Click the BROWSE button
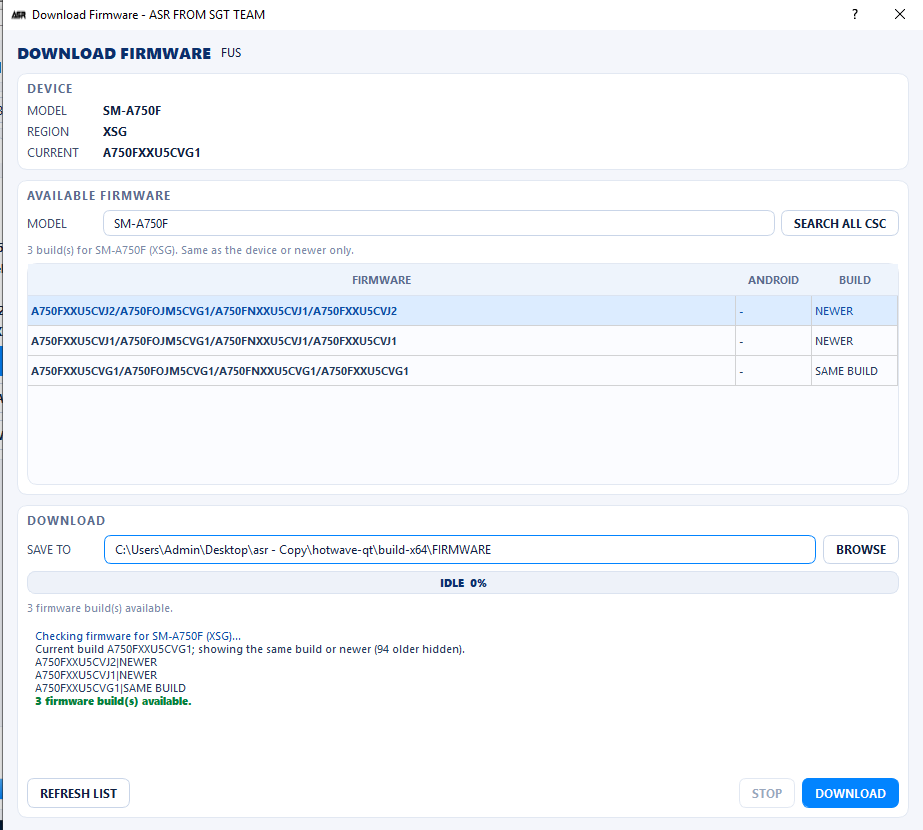 click(861, 549)
